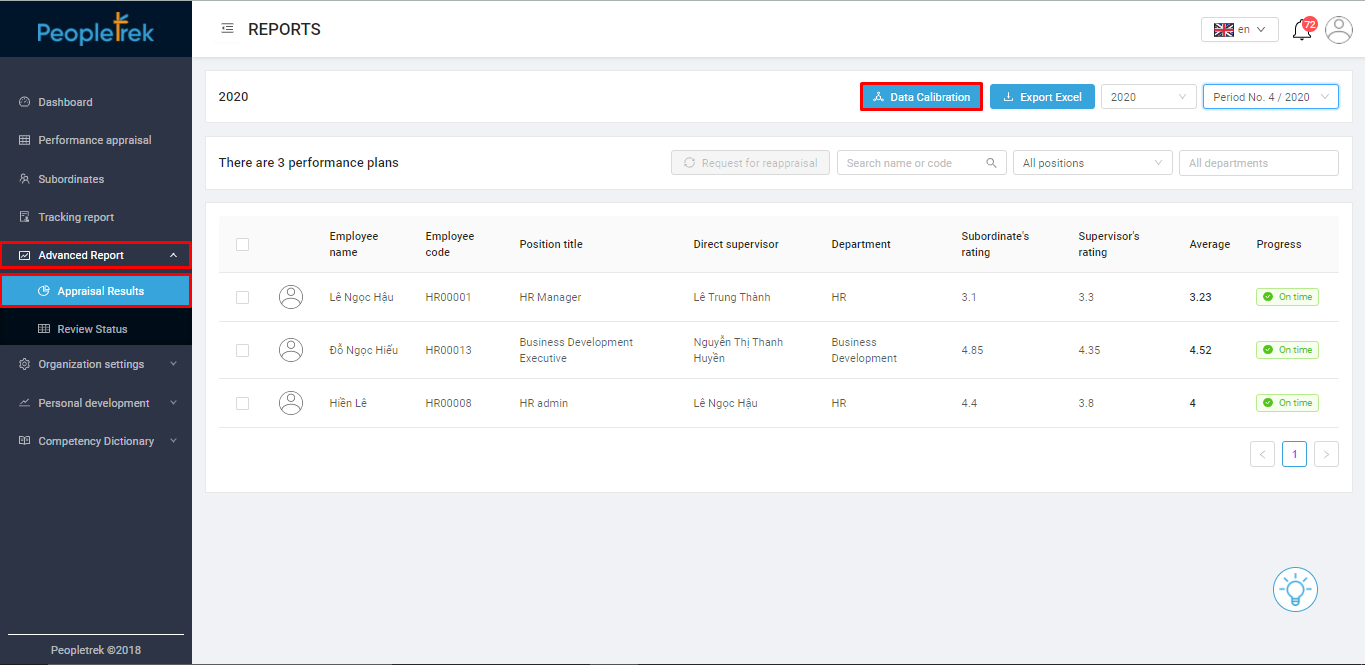
Task: Open Dashboard in the sidebar
Action: coord(65,102)
